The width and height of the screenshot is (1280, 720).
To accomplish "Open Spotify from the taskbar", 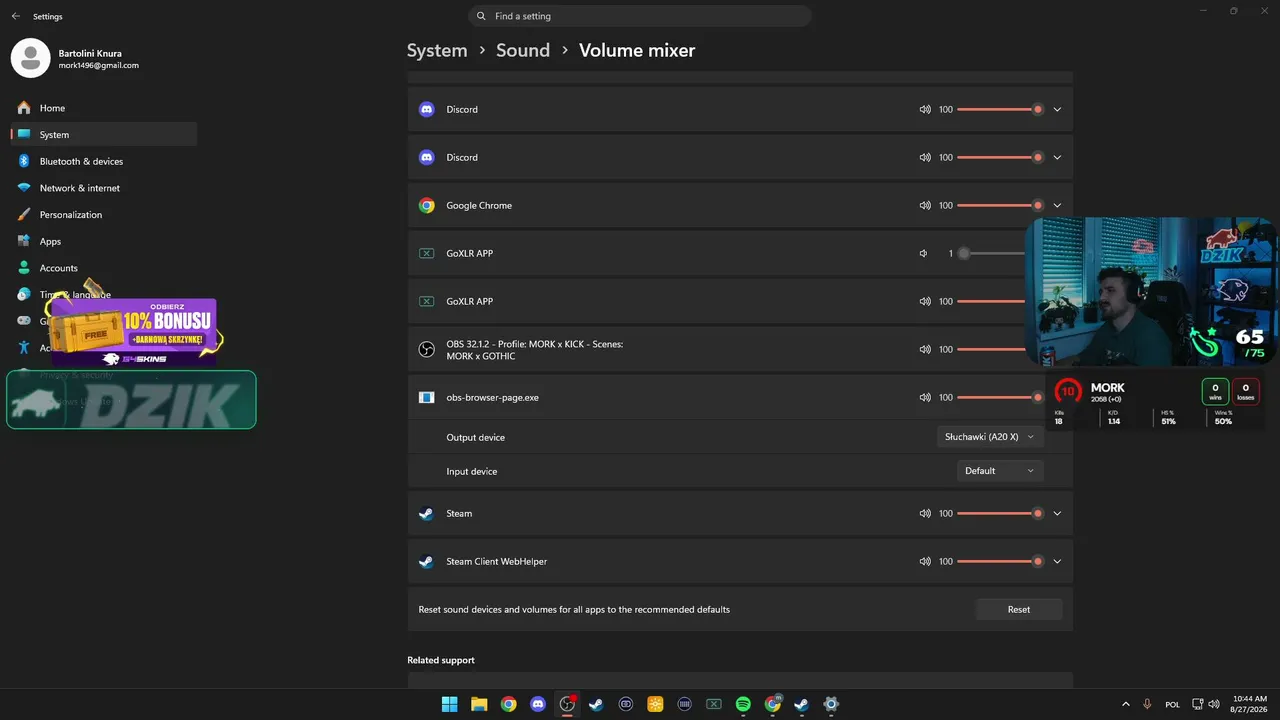I will tap(743, 704).
